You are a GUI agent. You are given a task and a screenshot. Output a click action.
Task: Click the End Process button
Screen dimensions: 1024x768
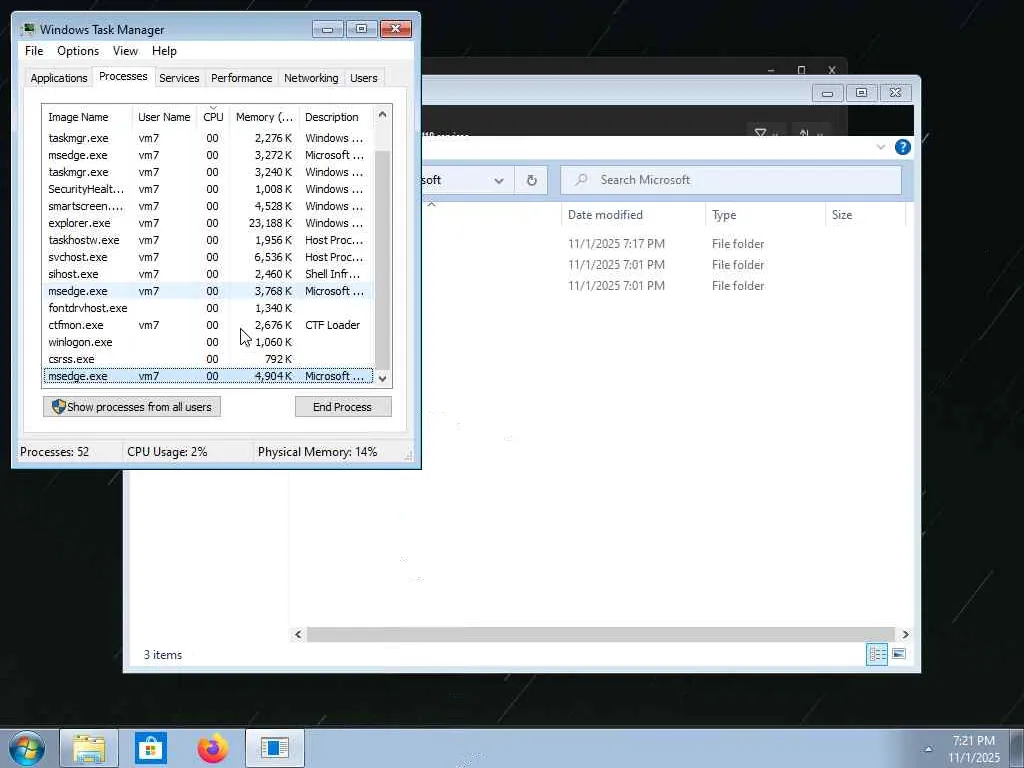(343, 407)
